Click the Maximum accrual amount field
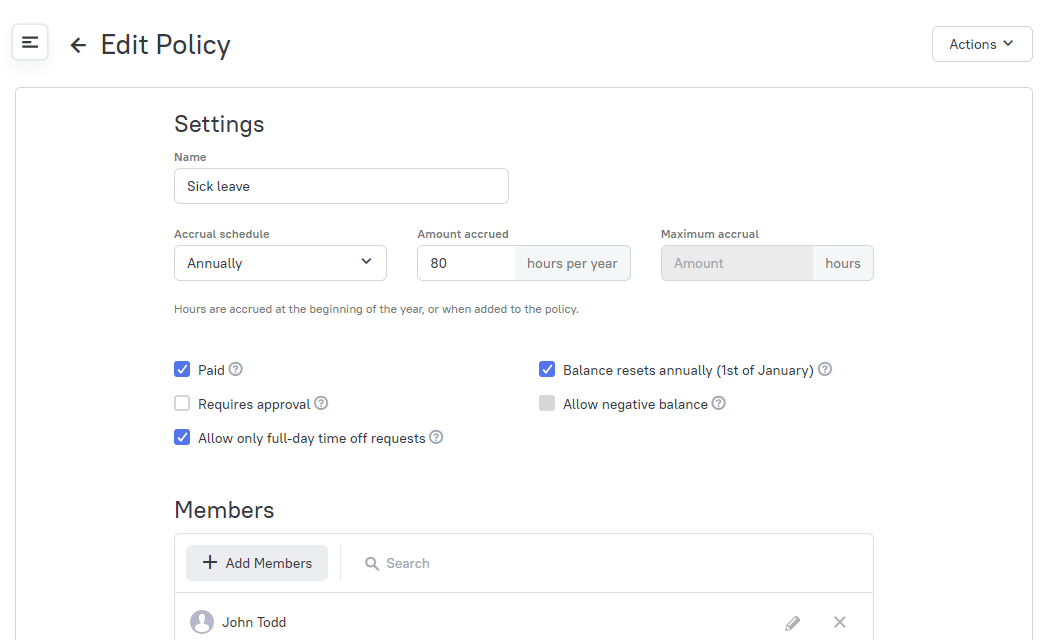 (737, 263)
